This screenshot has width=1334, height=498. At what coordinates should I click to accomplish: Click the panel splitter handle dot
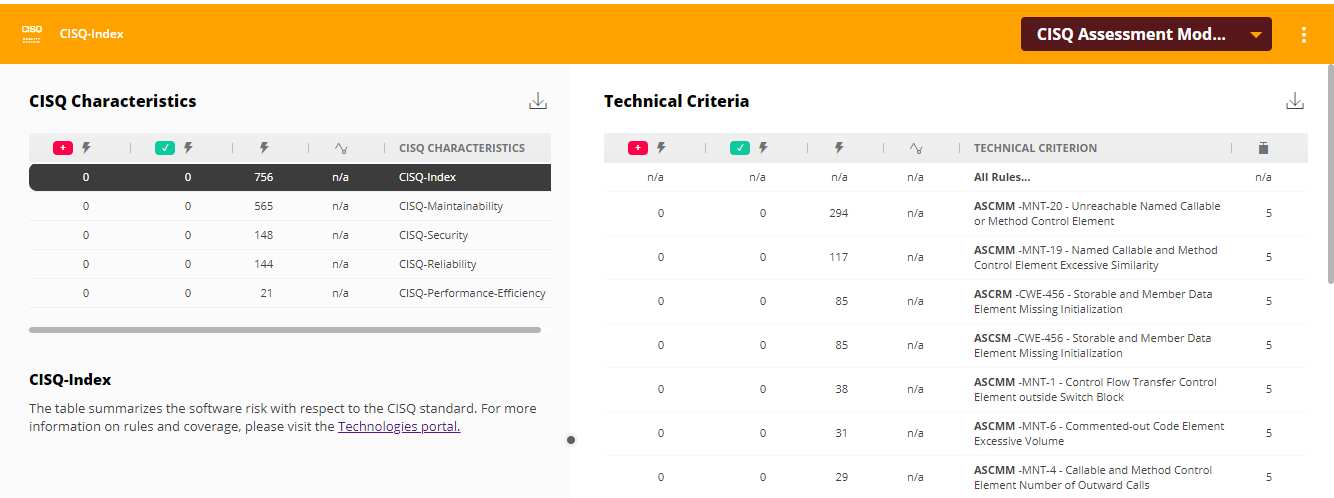[571, 439]
